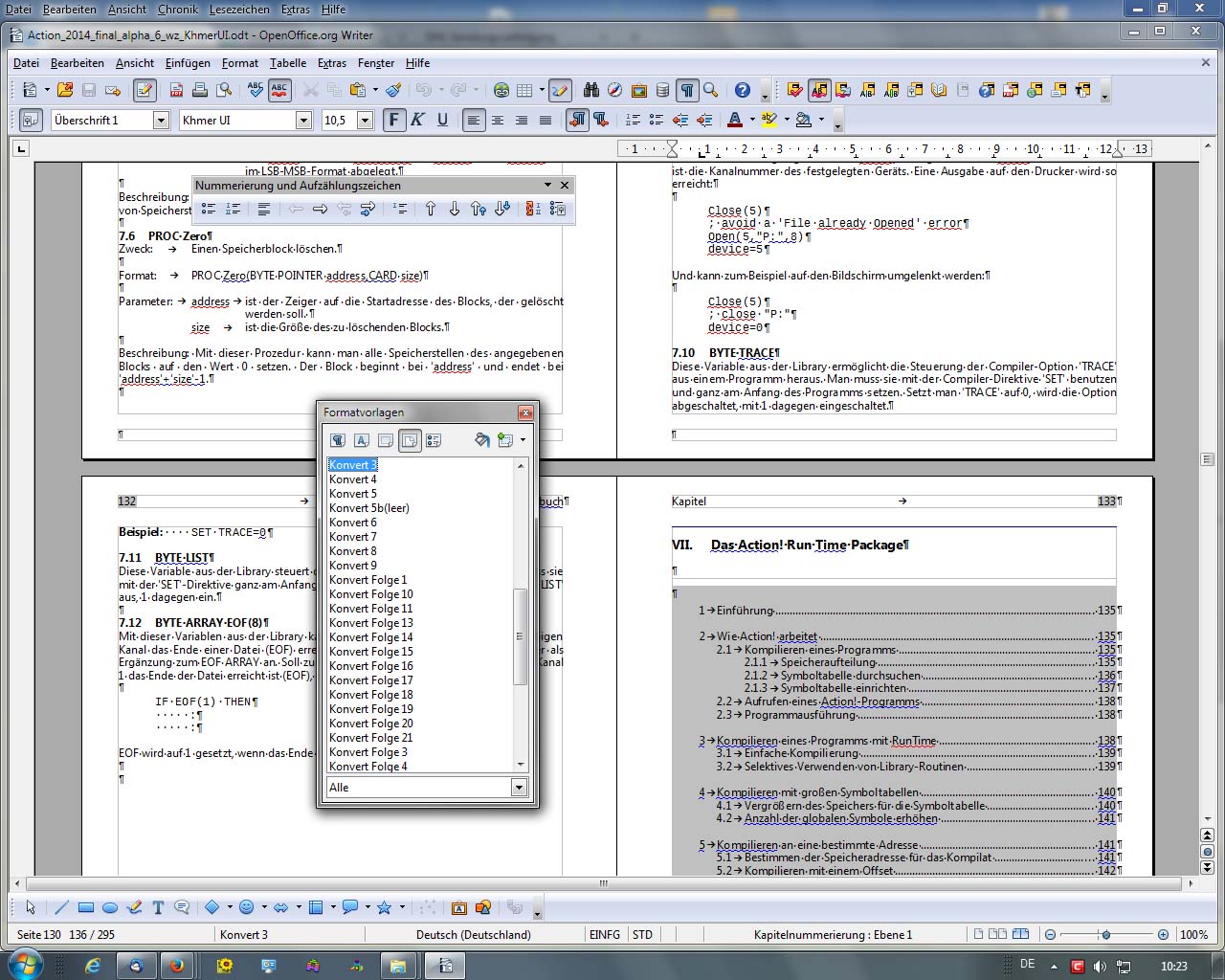Select the line drawing tool

pyautogui.click(x=62, y=907)
